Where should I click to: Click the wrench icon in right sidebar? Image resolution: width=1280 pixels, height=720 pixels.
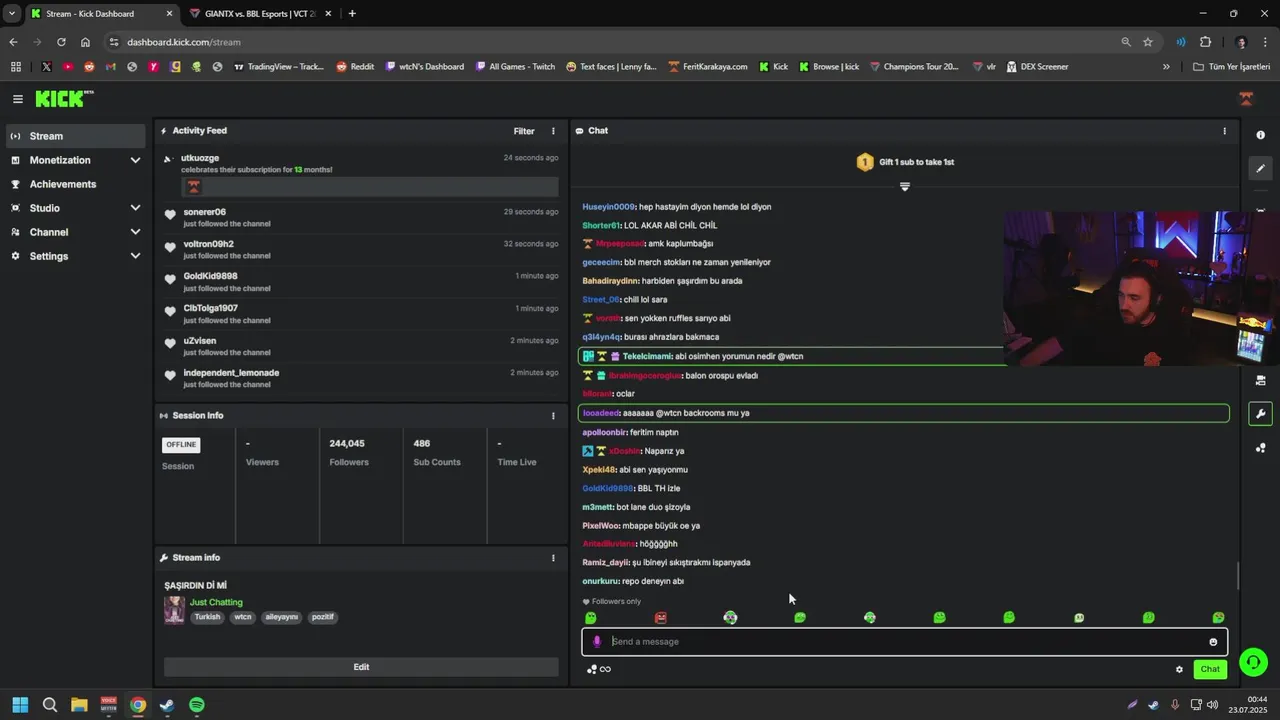click(x=1260, y=414)
